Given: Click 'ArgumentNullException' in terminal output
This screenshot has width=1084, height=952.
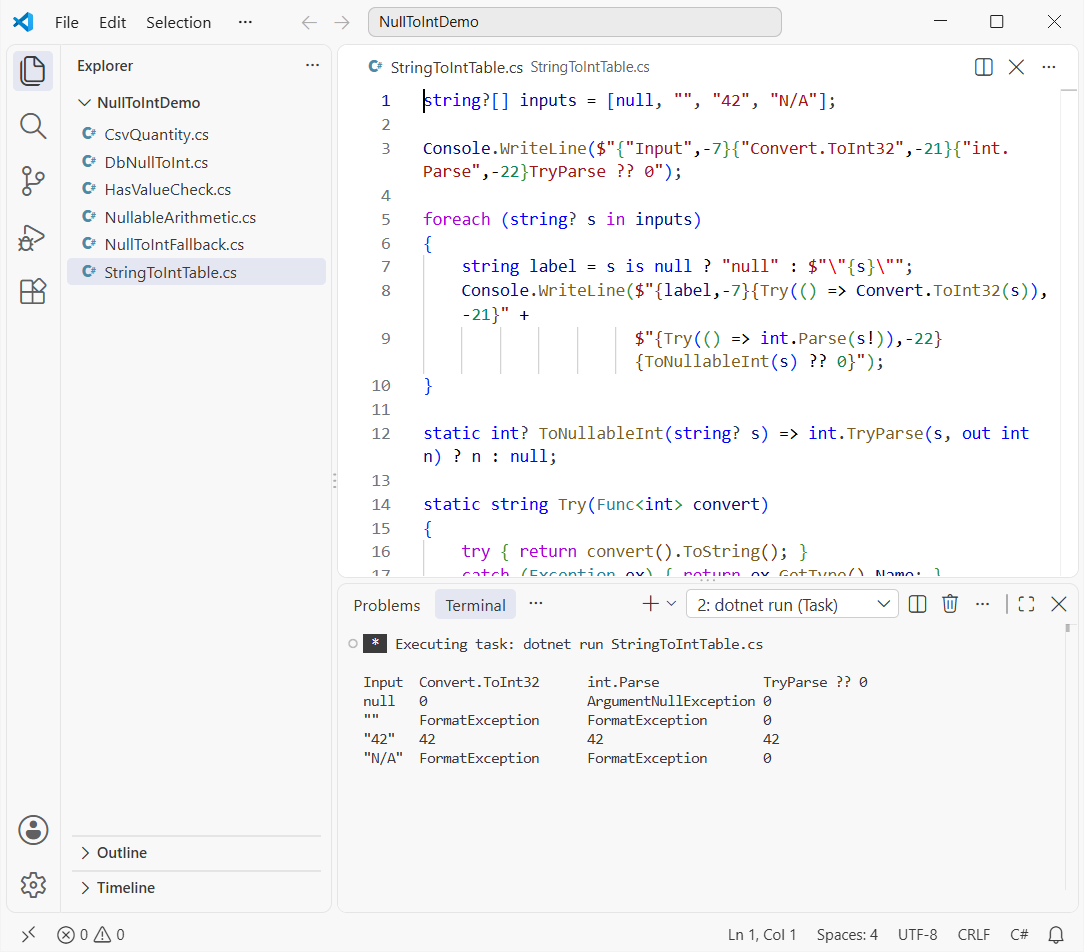Looking at the screenshot, I should (x=671, y=701).
